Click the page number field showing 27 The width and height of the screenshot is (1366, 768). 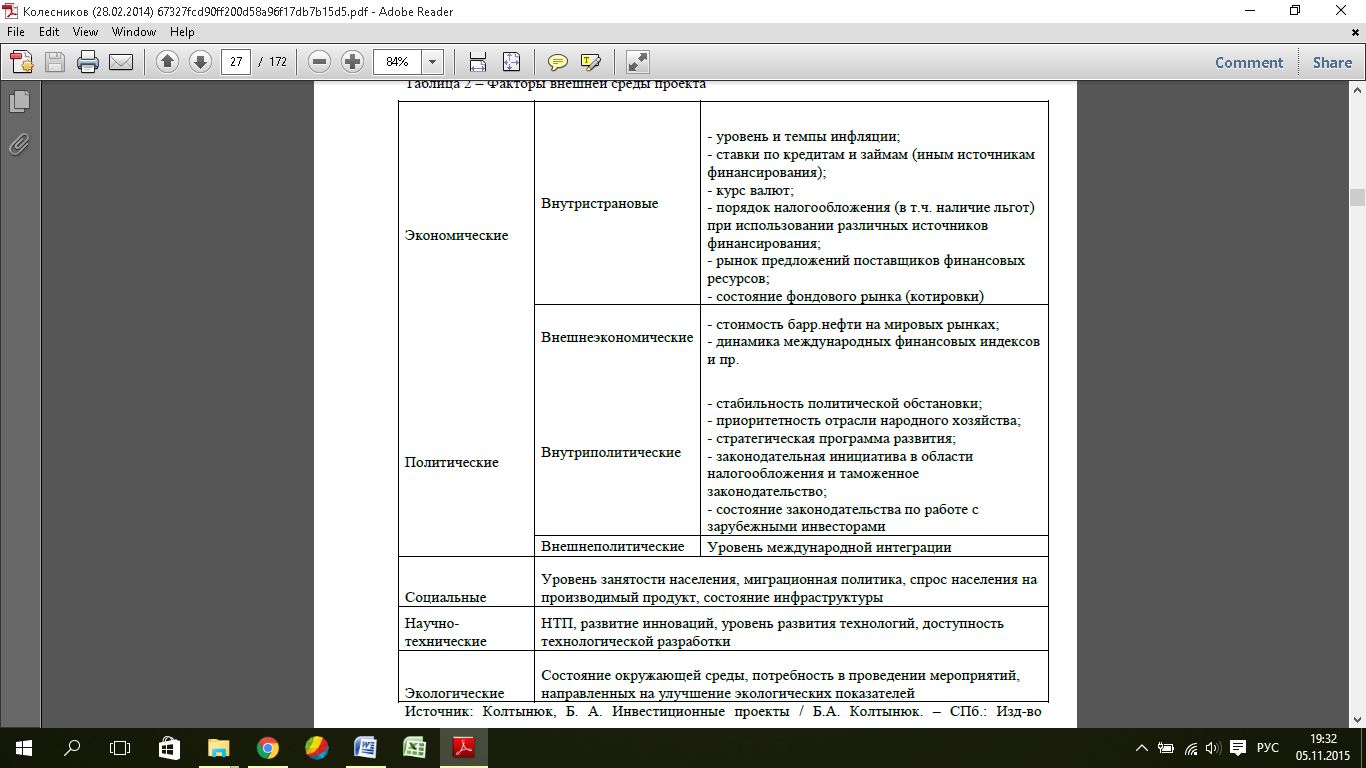tap(236, 62)
